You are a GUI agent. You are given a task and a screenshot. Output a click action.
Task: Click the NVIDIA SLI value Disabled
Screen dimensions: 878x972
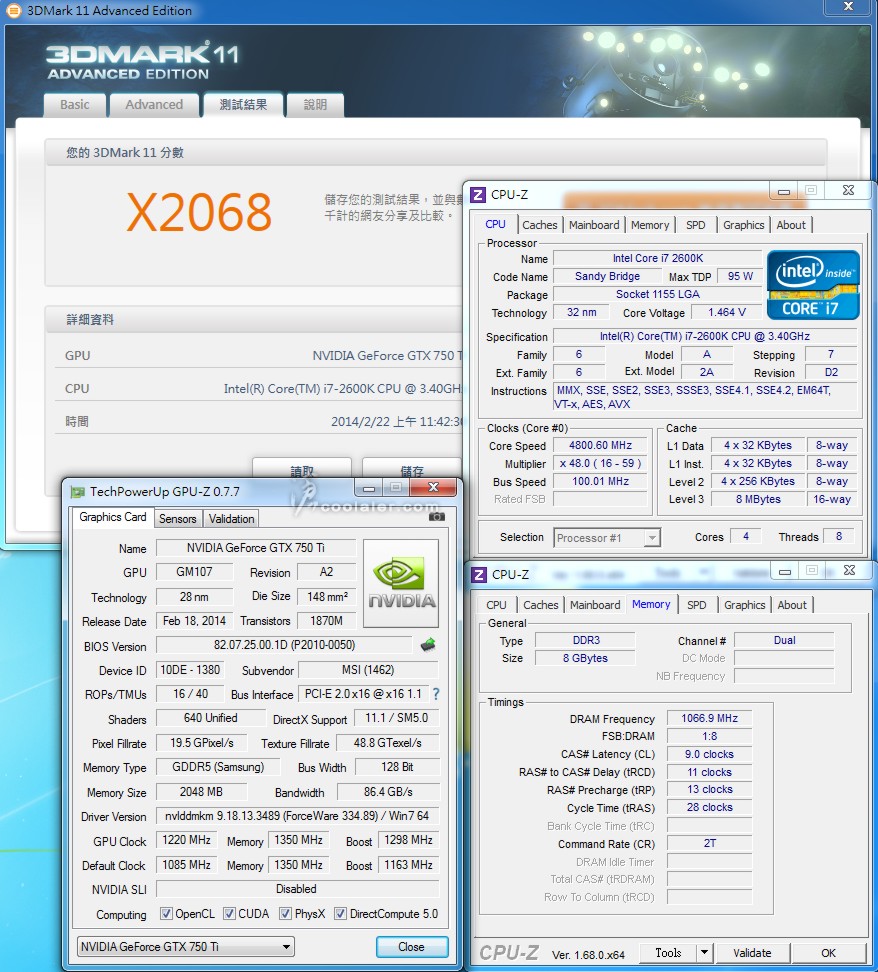pyautogui.click(x=296, y=890)
